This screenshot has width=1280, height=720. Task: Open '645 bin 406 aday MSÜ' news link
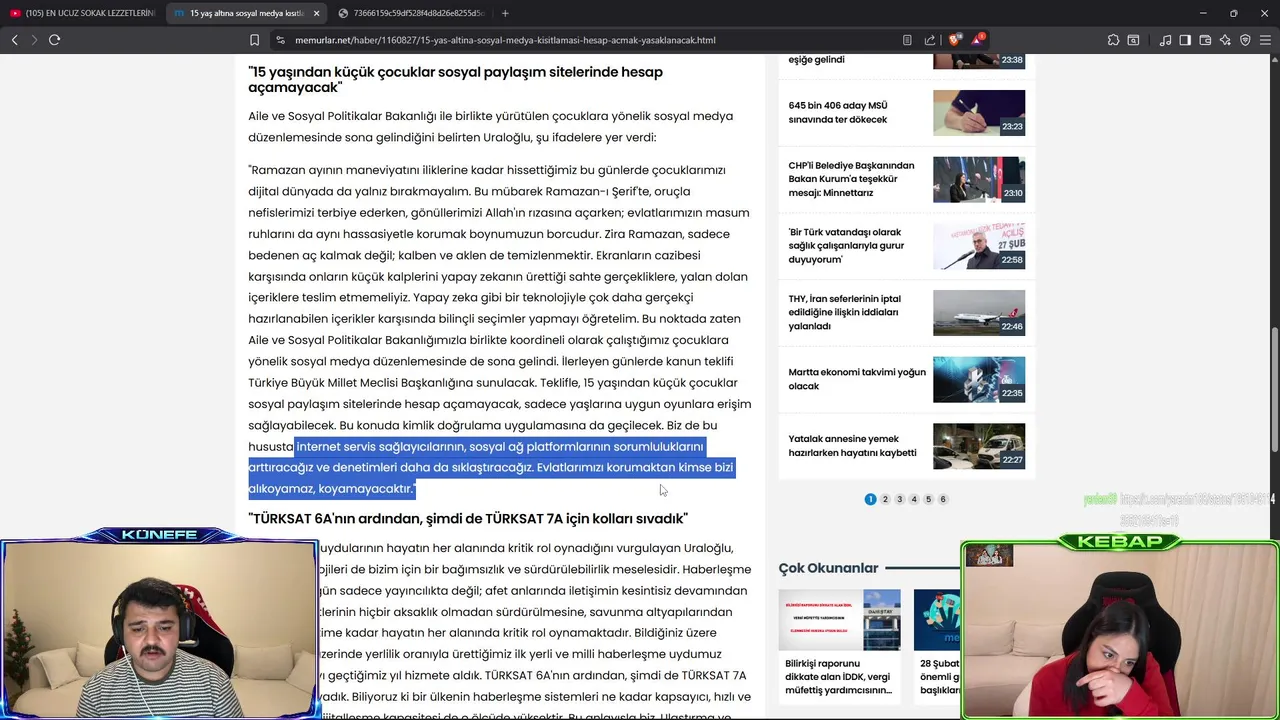tap(838, 112)
